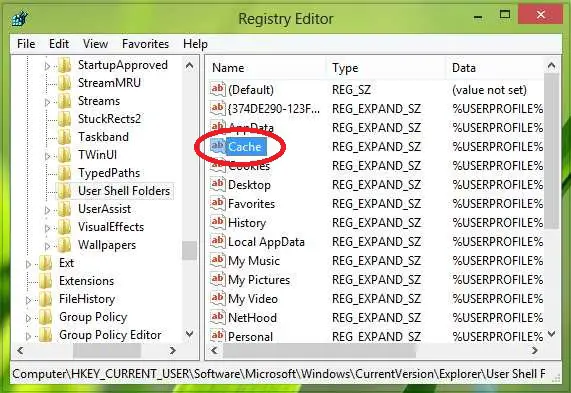Click the string icon of My Music value
This screenshot has width=571, height=393.
point(218,260)
